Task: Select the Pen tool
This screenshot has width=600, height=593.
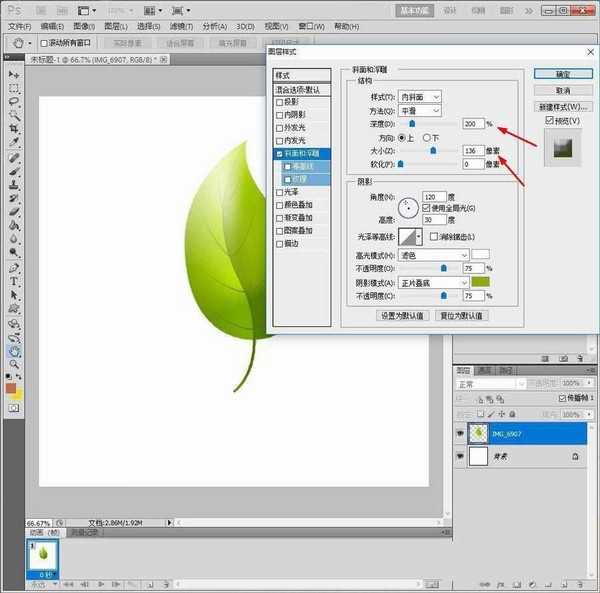Action: [x=14, y=269]
